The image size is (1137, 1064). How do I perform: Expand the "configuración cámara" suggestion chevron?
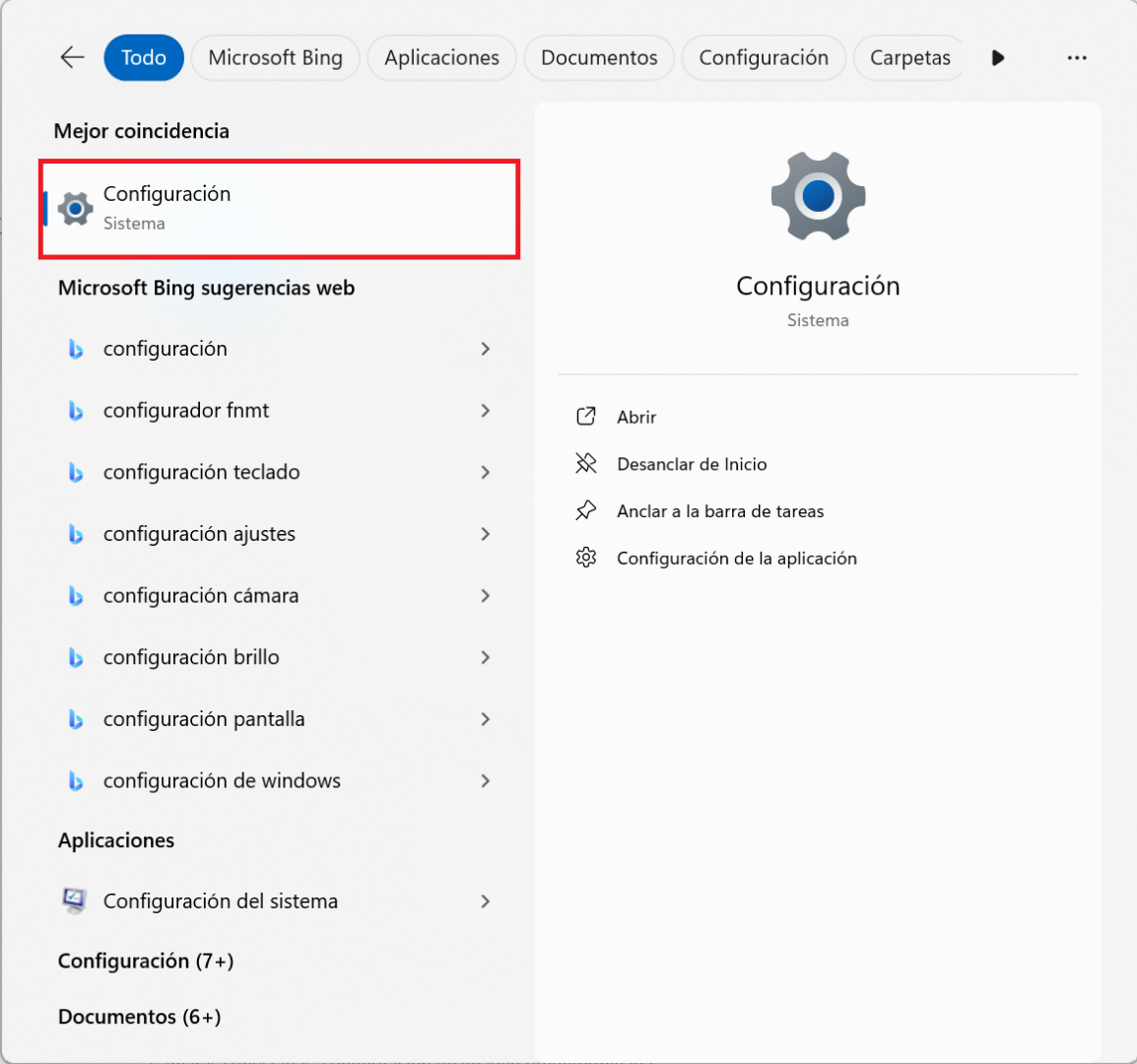[485, 595]
